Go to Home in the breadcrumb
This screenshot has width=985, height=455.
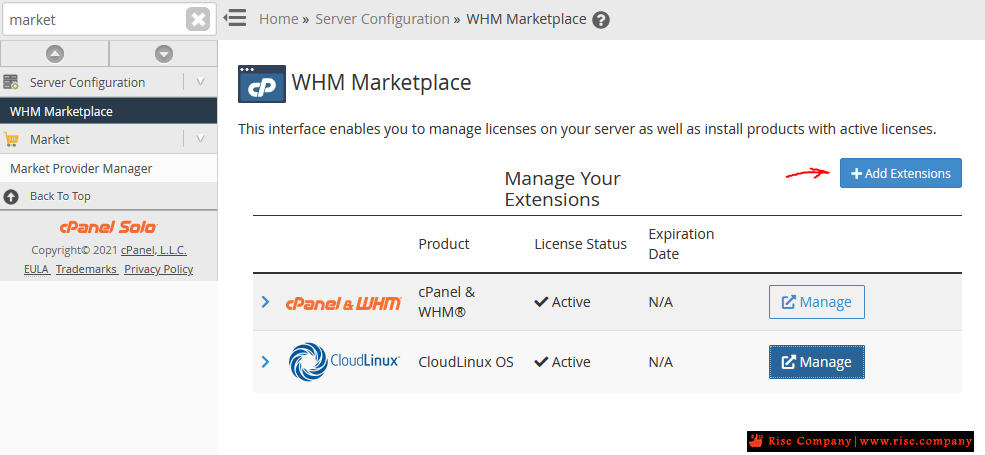pos(278,19)
